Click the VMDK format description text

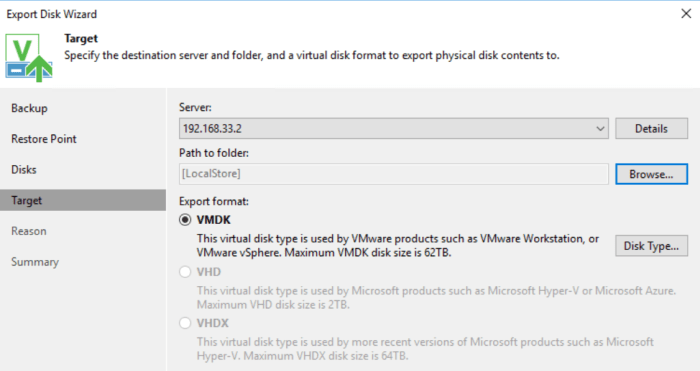pyautogui.click(x=398, y=246)
